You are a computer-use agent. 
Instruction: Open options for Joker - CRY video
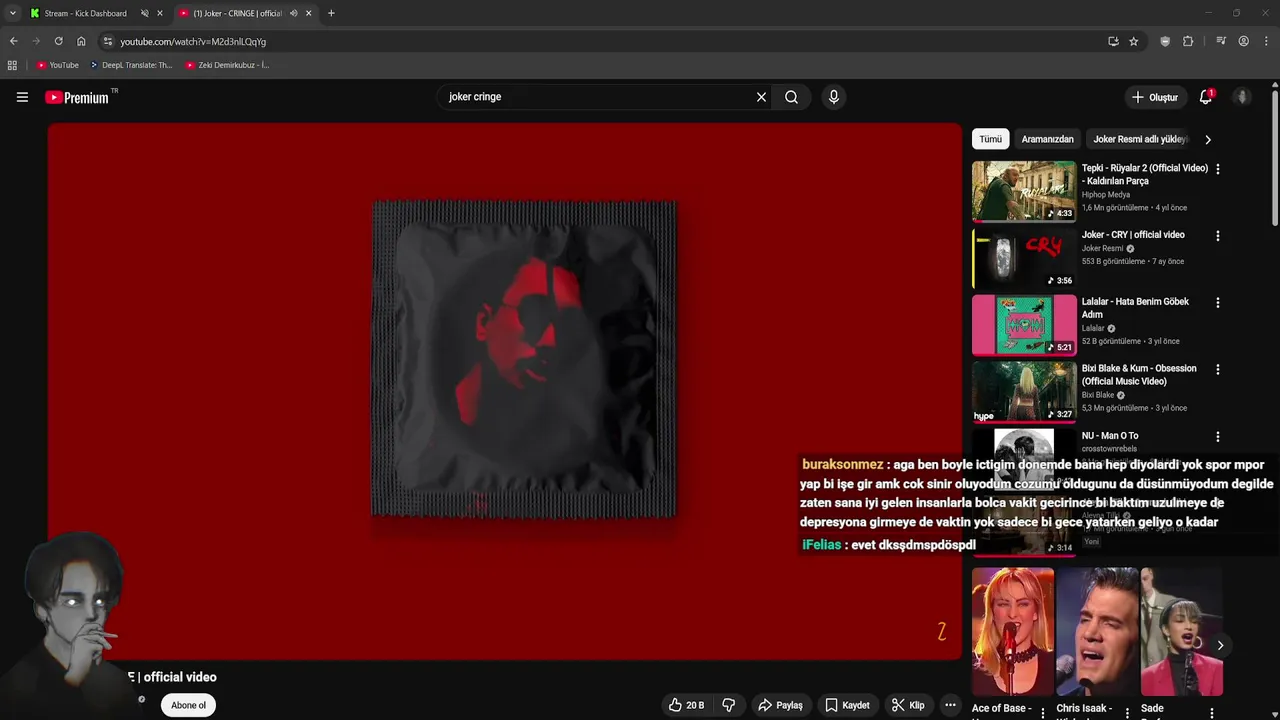point(1217,236)
